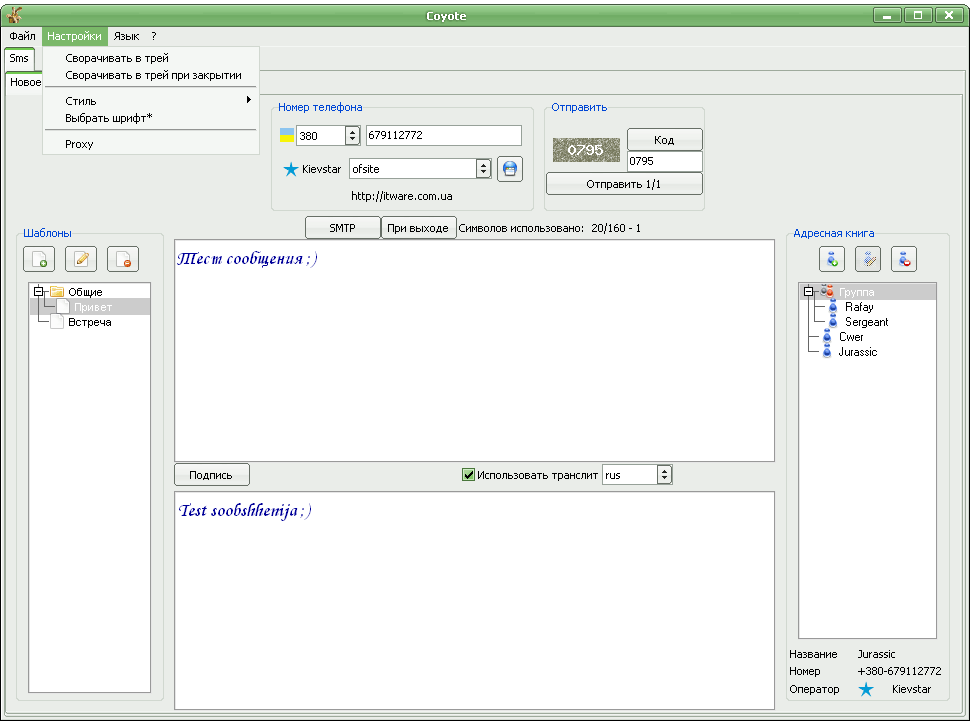Click the edit template pencil icon
The image size is (970, 721).
(x=81, y=260)
